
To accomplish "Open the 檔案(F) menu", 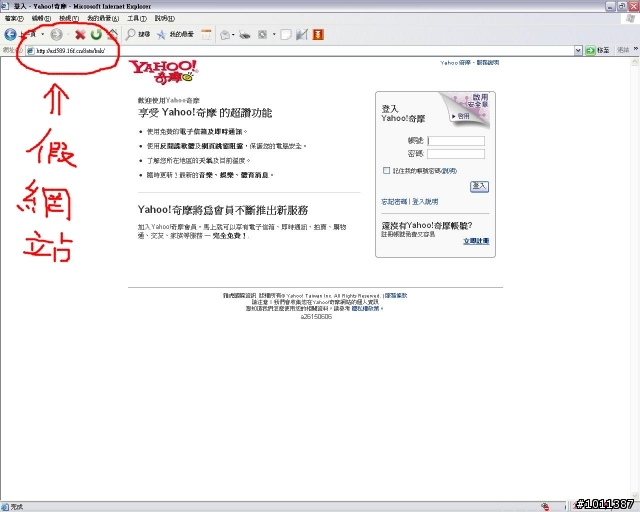I will coord(14,18).
